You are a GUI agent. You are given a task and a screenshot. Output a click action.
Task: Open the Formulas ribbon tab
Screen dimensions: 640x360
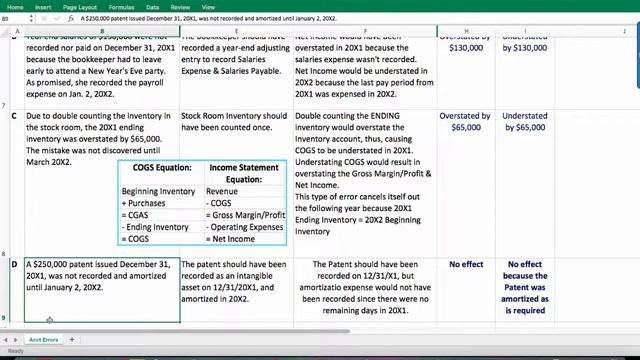click(121, 7)
